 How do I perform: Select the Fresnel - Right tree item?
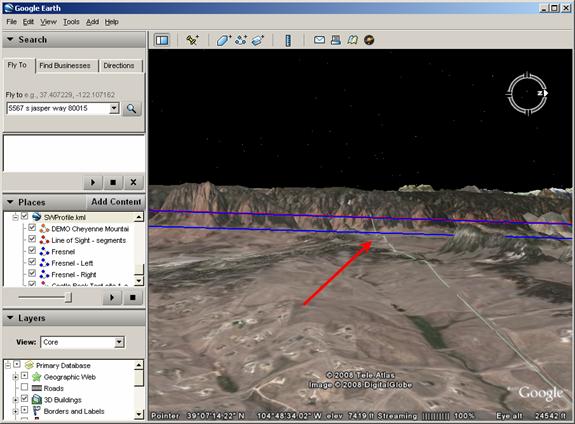pyautogui.click(x=73, y=274)
